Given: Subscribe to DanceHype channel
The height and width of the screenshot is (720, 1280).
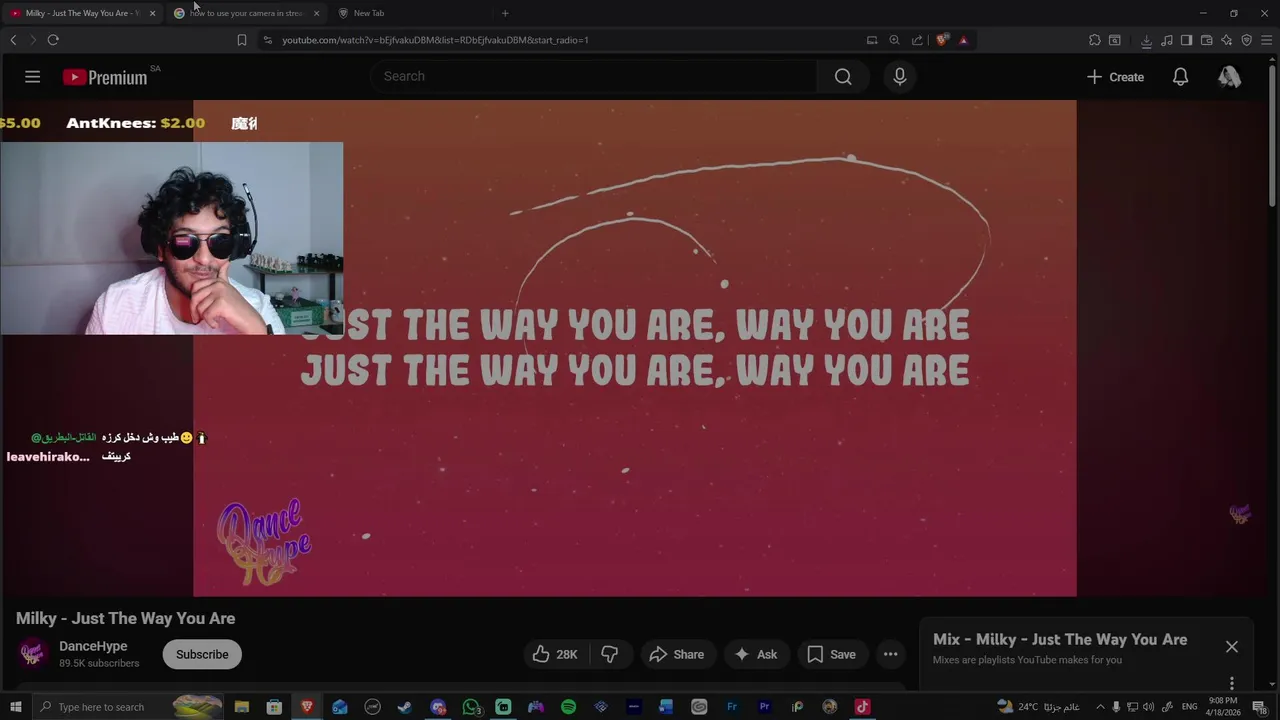Looking at the screenshot, I should (x=202, y=654).
